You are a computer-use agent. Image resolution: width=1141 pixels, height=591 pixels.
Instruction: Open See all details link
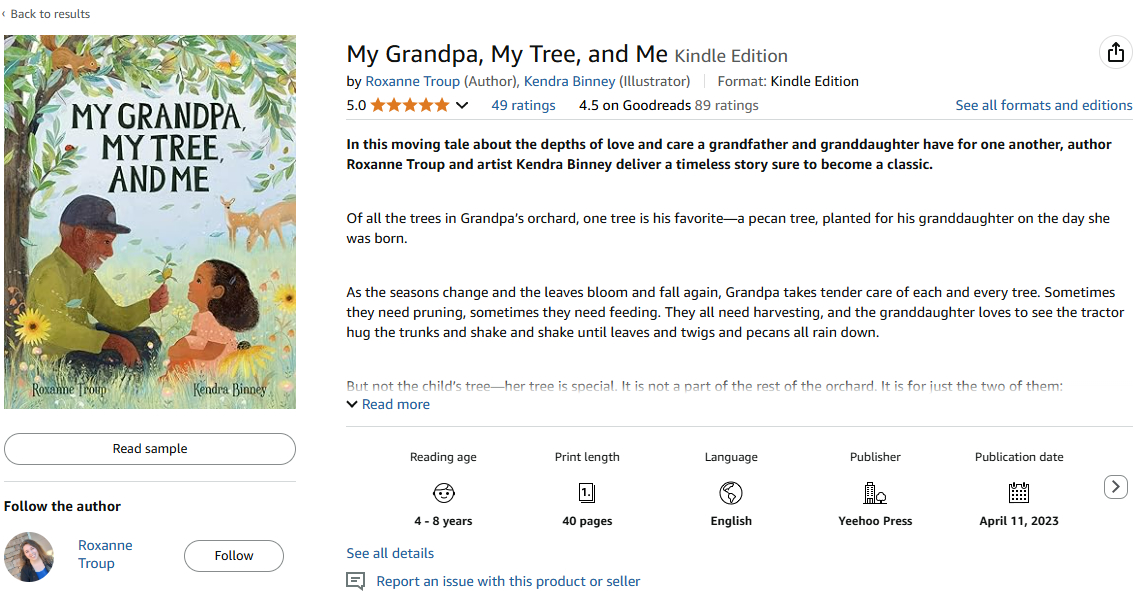coord(390,553)
